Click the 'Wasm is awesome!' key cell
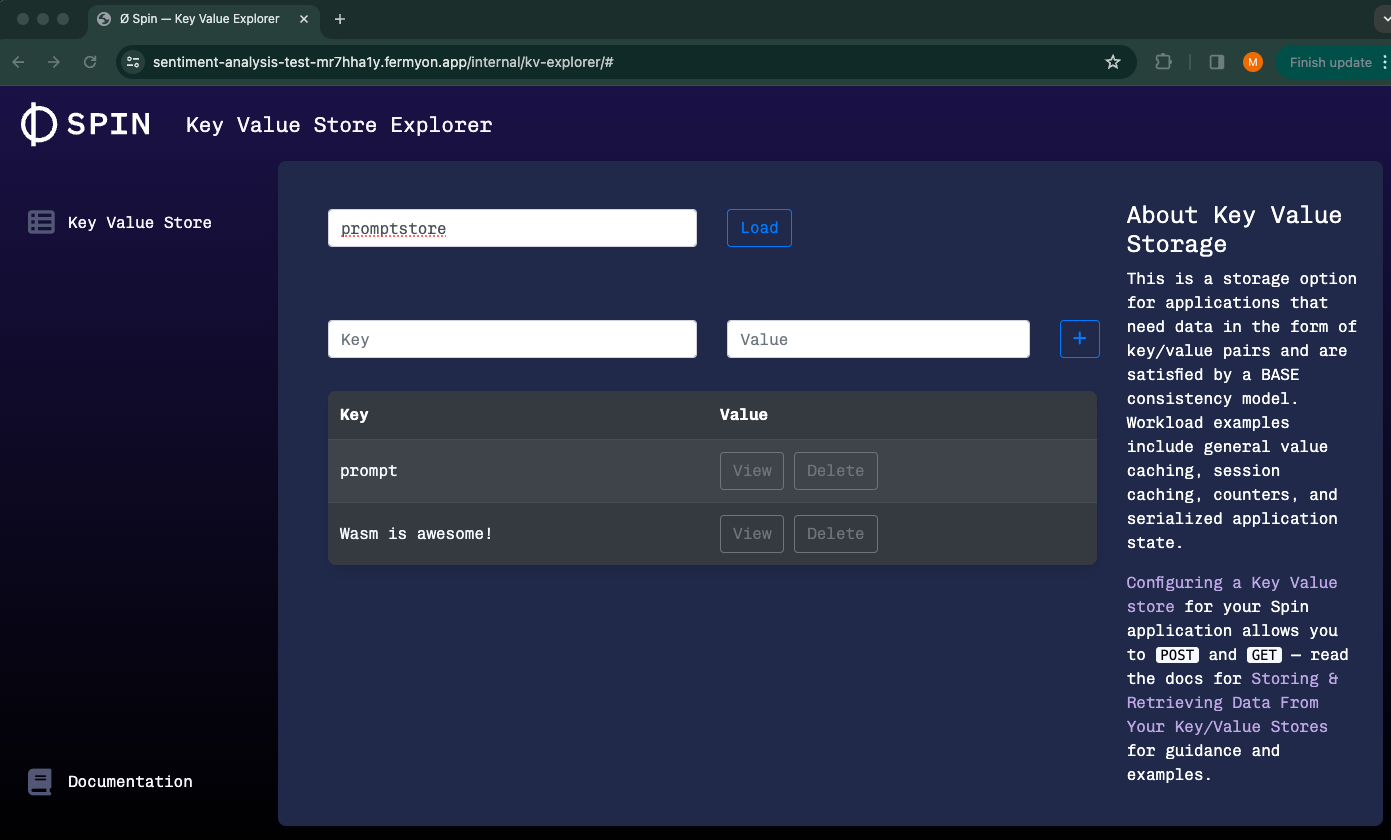This screenshot has width=1391, height=840. click(x=416, y=534)
